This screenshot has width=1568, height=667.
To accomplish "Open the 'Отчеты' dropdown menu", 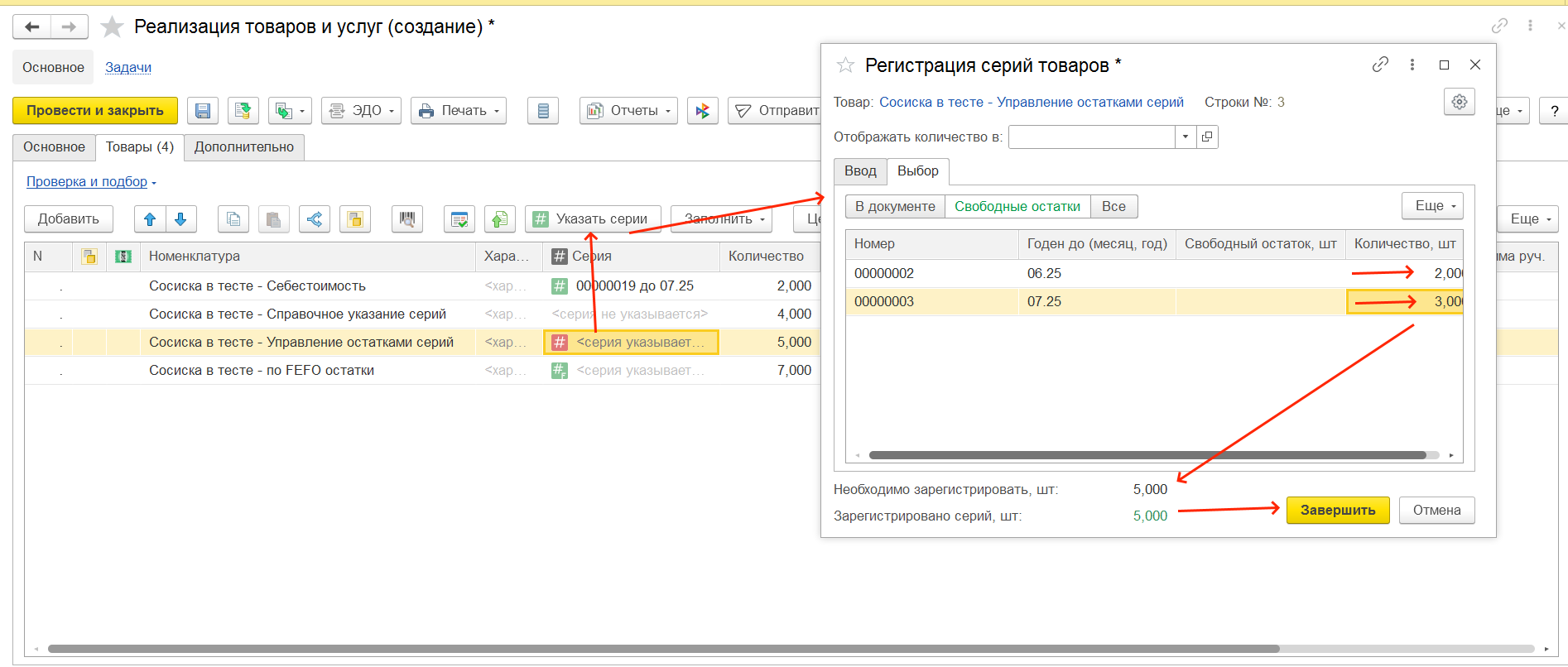I will [628, 111].
